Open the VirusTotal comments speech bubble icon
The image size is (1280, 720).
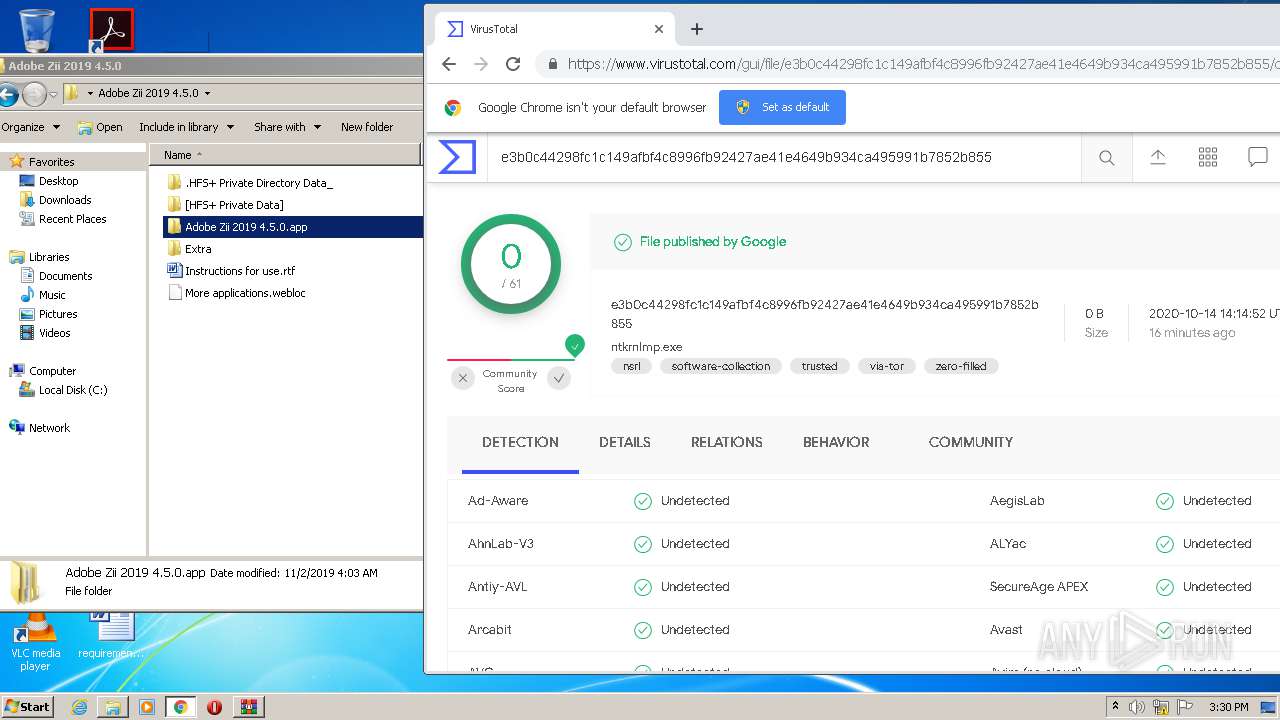[1258, 157]
